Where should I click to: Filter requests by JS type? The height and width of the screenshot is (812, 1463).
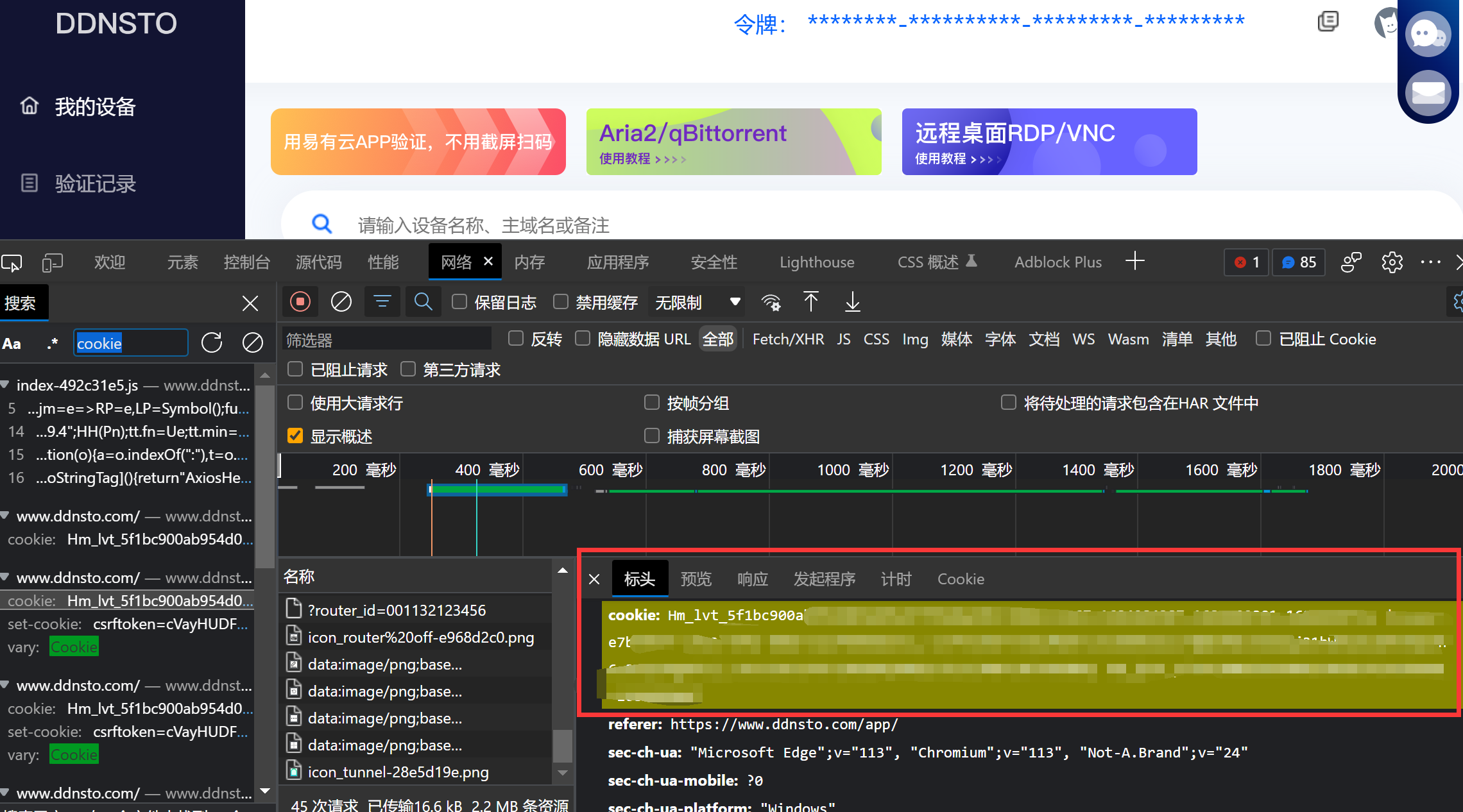(844, 339)
